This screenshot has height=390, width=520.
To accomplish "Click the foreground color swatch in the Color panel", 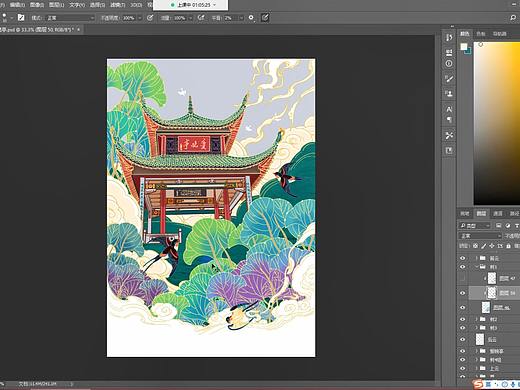I will coord(464,47).
